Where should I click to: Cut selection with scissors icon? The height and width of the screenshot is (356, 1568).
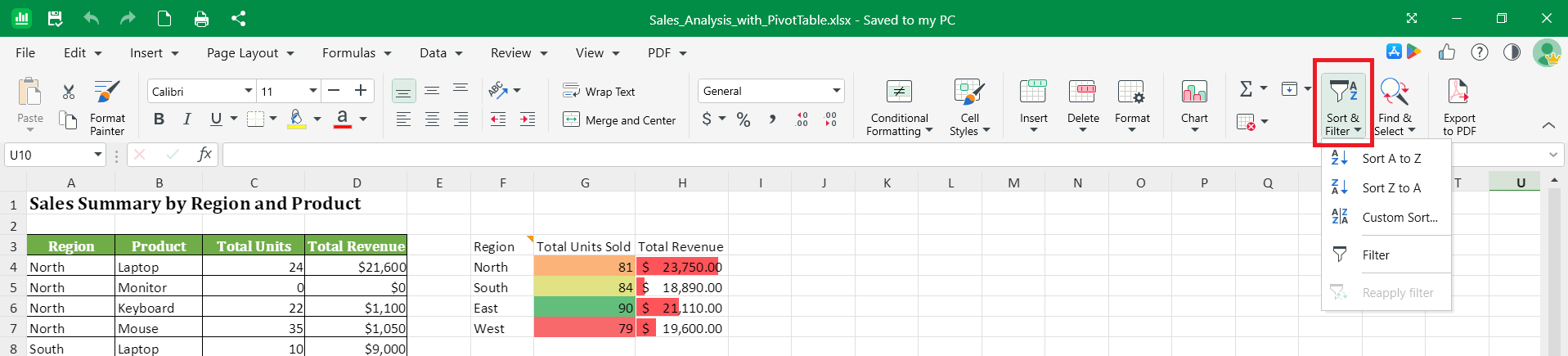pyautogui.click(x=69, y=92)
